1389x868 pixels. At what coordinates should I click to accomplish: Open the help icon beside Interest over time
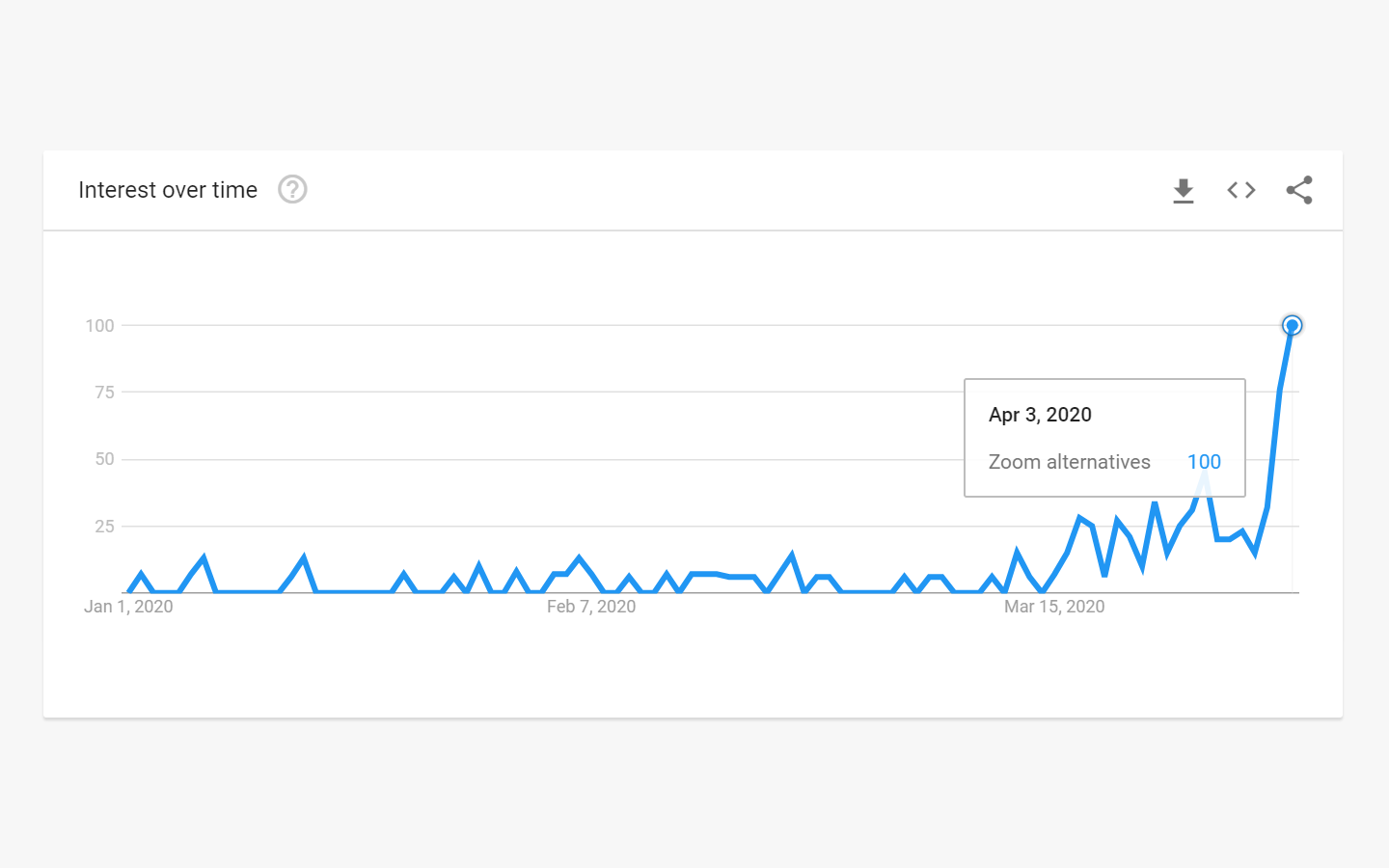(x=292, y=189)
